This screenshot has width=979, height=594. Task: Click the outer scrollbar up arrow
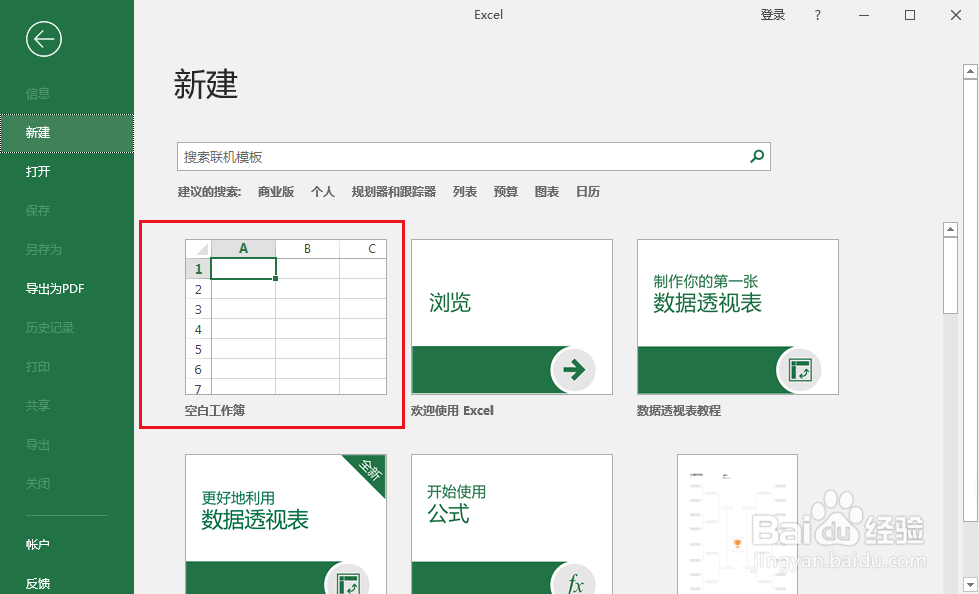pos(970,72)
